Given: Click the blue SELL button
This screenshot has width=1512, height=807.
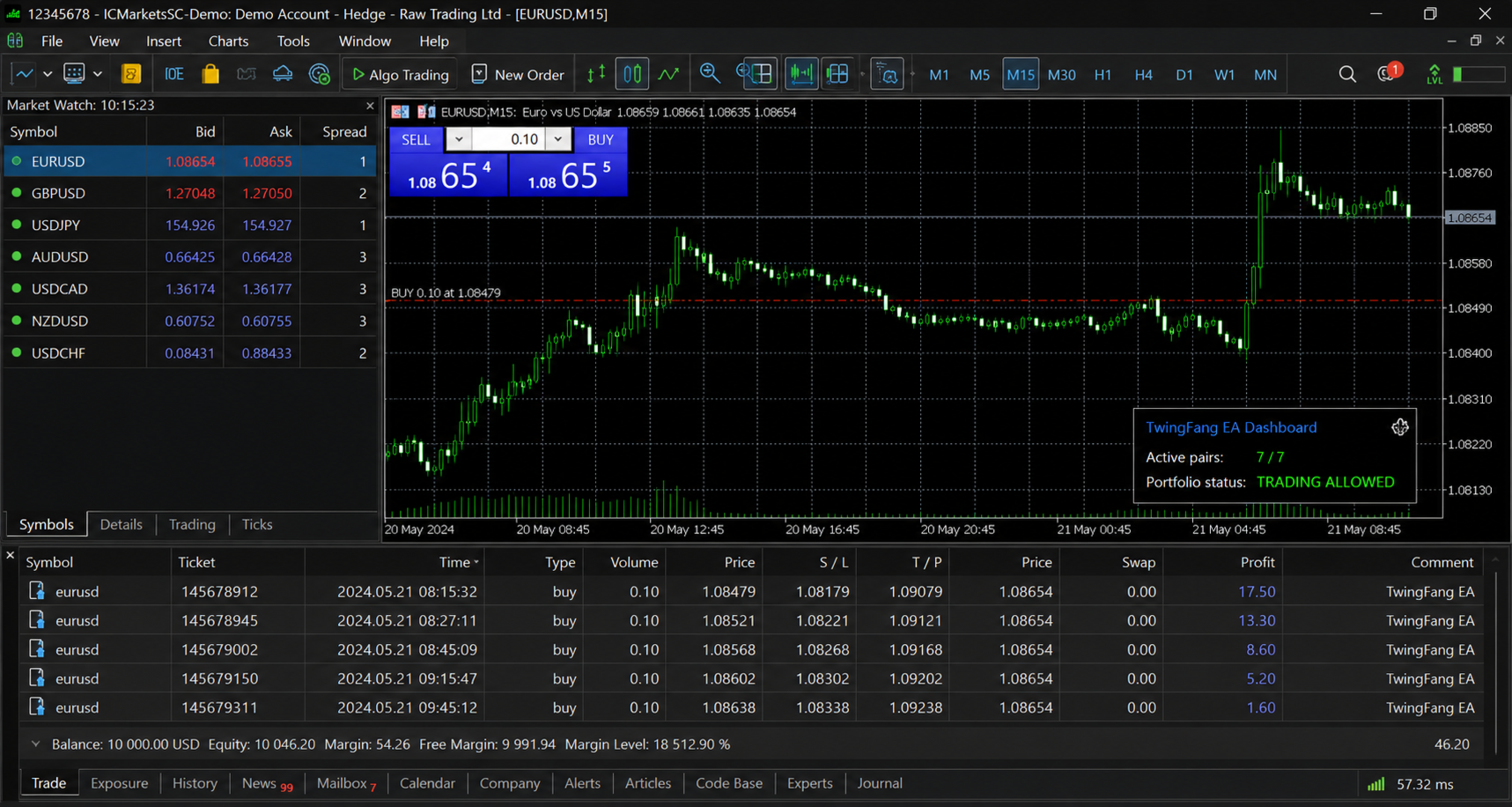Looking at the screenshot, I should [416, 139].
